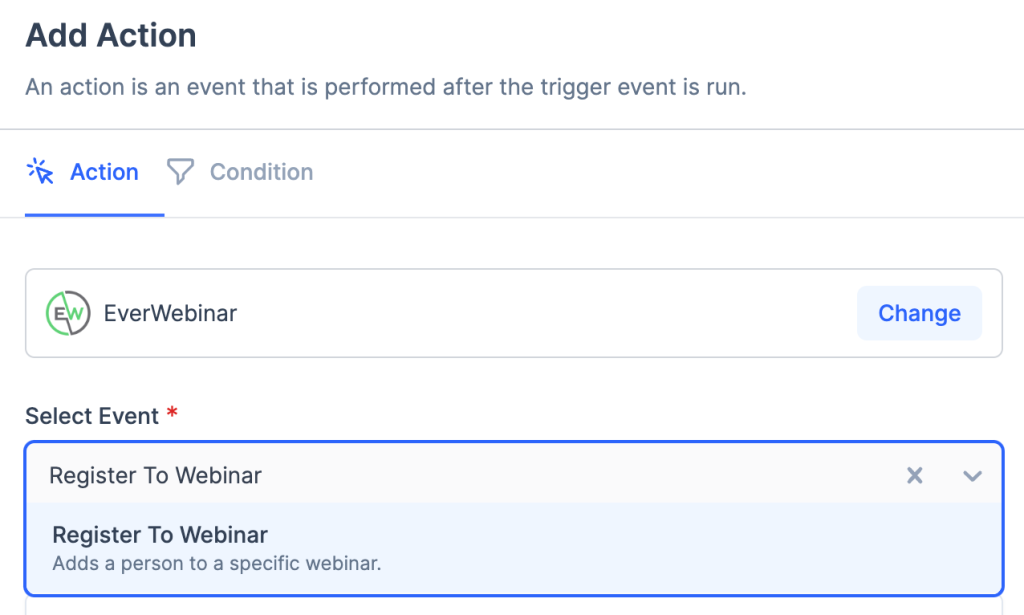1024x615 pixels.
Task: Click the Add Action heading
Action: point(111,36)
